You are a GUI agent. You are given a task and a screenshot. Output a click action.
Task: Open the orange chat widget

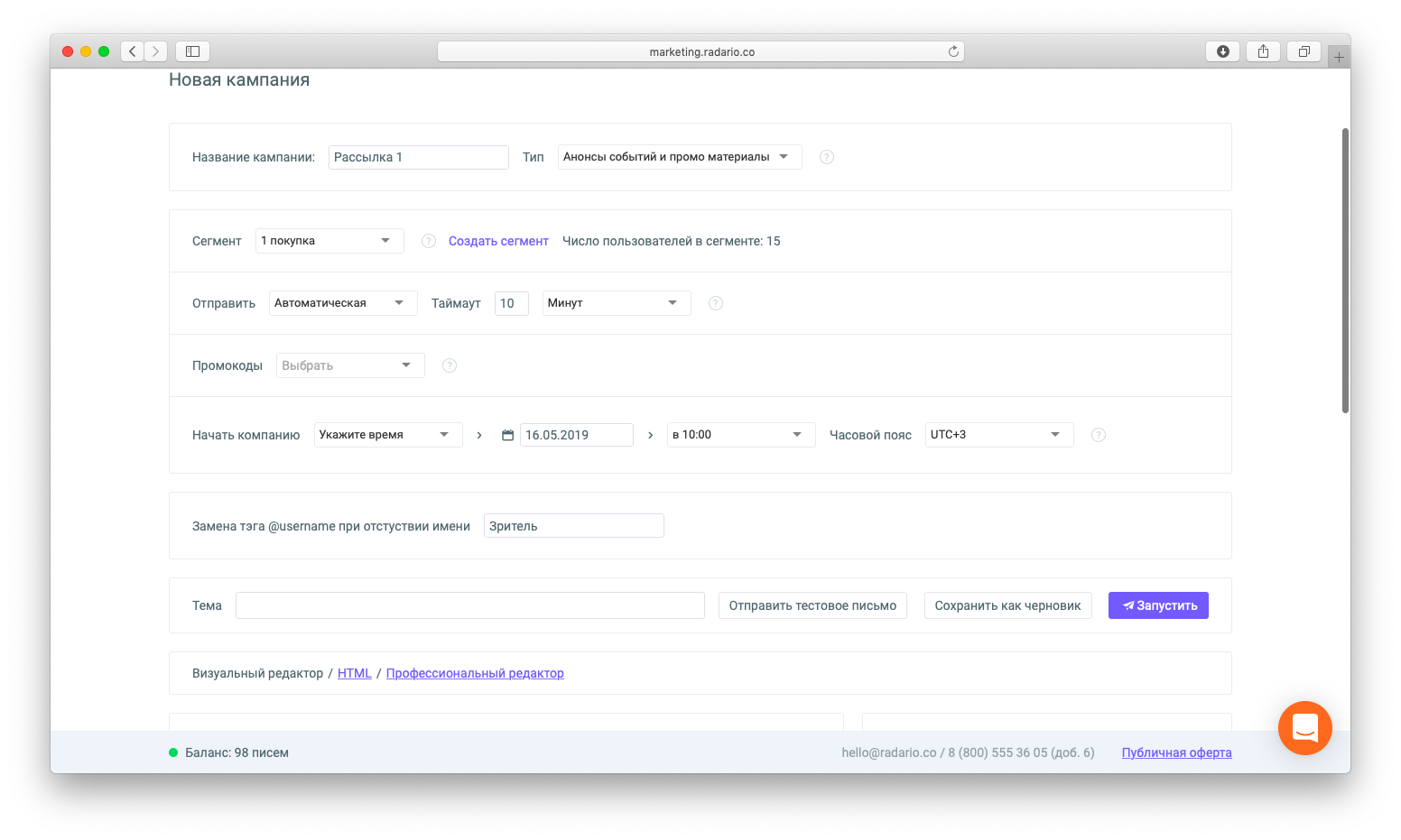click(1305, 728)
